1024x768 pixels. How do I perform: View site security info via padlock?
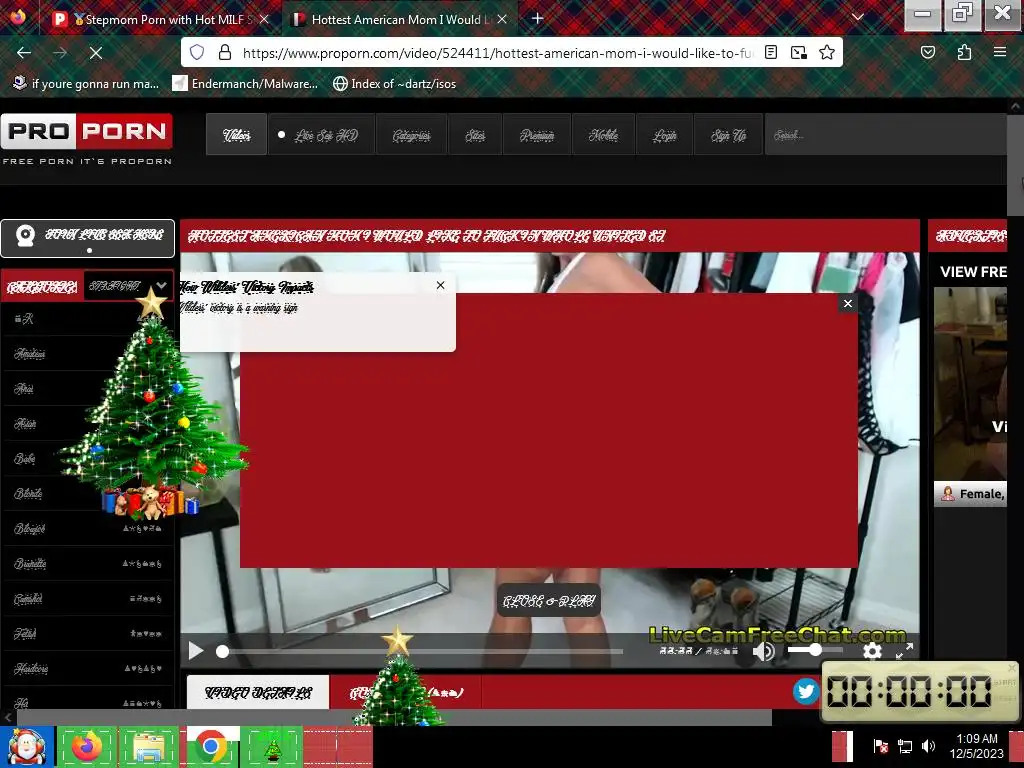point(225,52)
